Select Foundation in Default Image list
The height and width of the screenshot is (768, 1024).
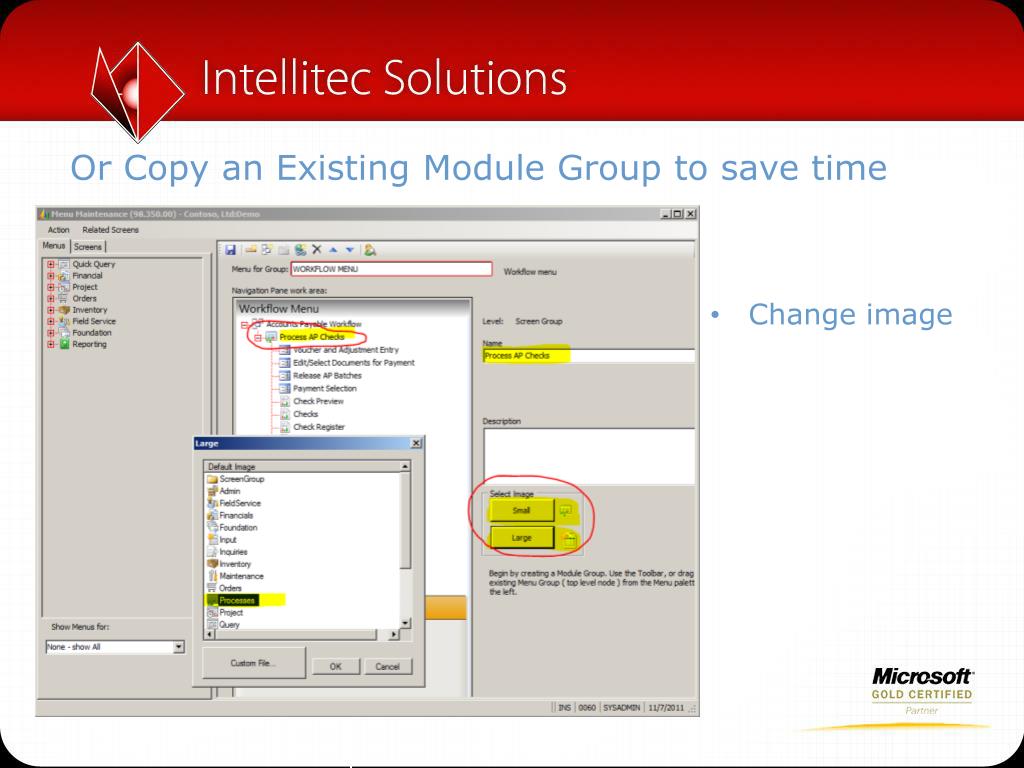[x=238, y=528]
